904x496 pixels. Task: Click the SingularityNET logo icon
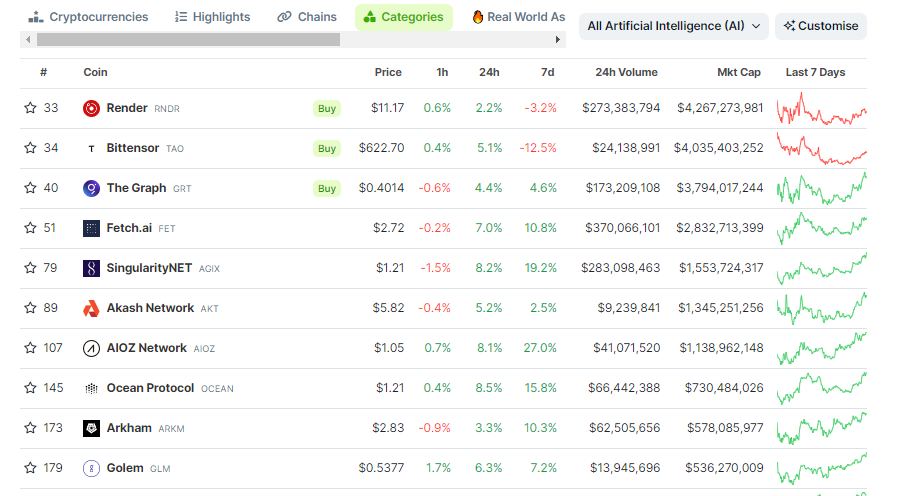tap(91, 268)
